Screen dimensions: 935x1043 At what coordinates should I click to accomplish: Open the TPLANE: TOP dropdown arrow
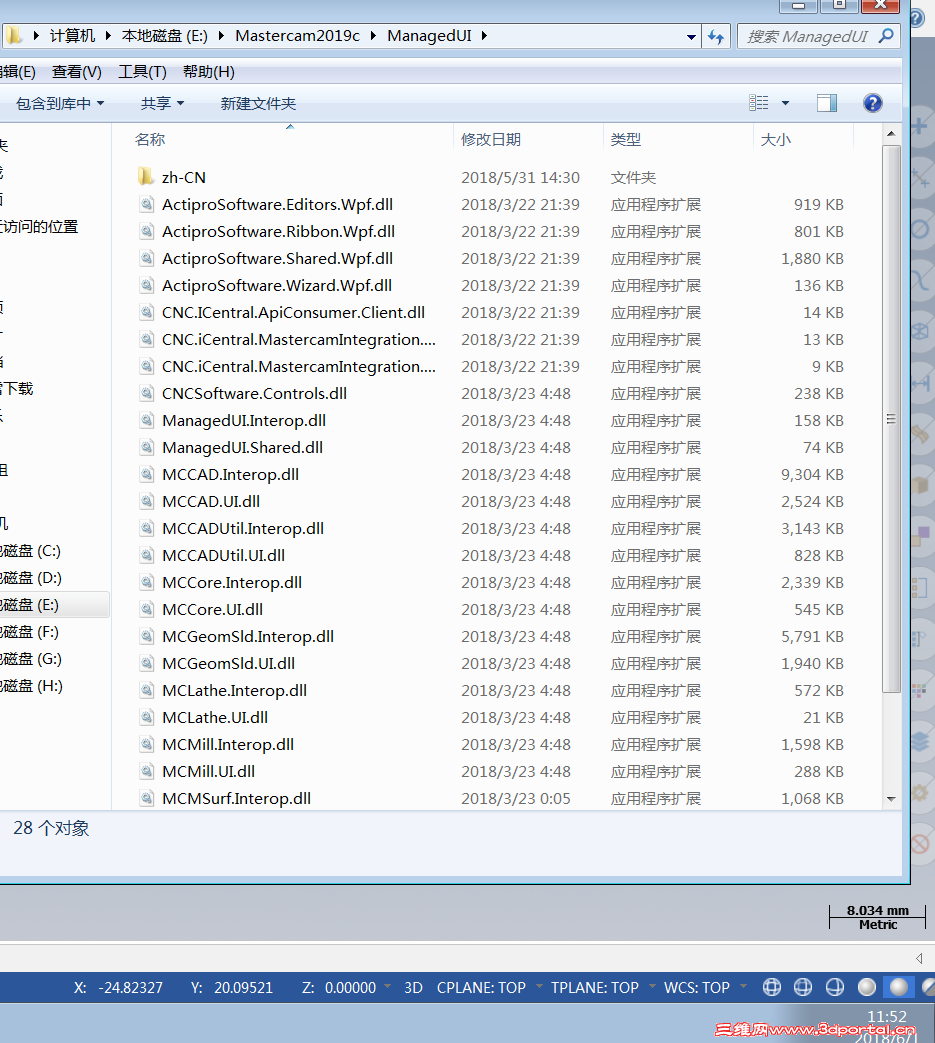(x=652, y=986)
